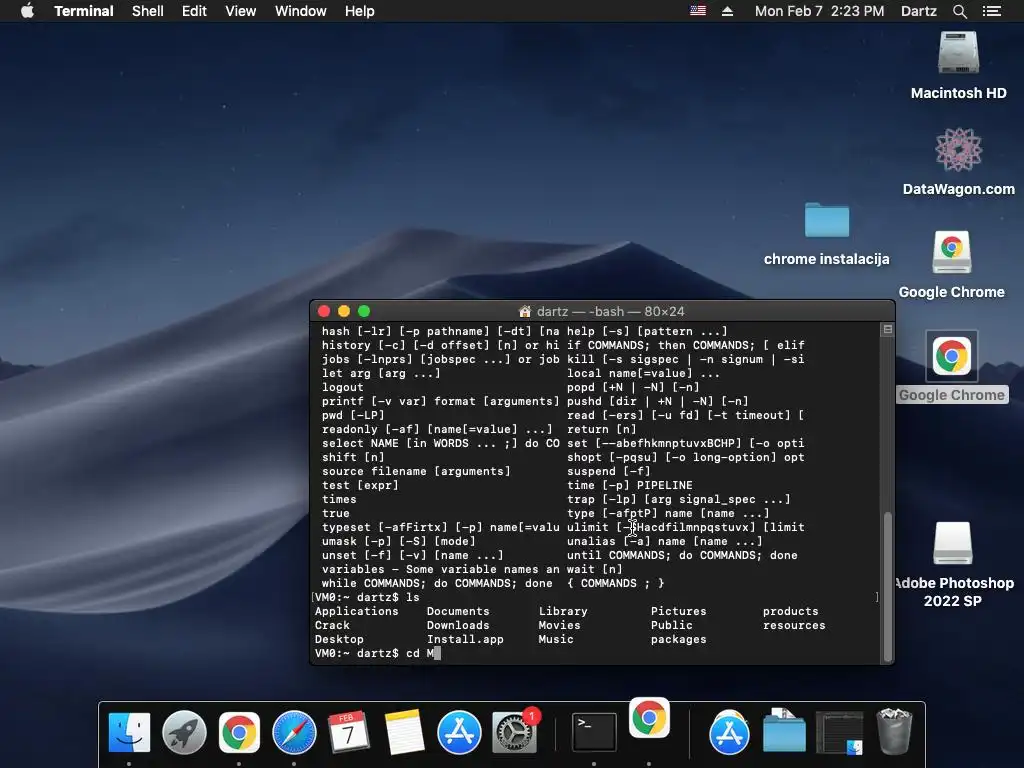Click 'Public' in the ls output
Screen dimensions: 1024x768
tap(671, 625)
